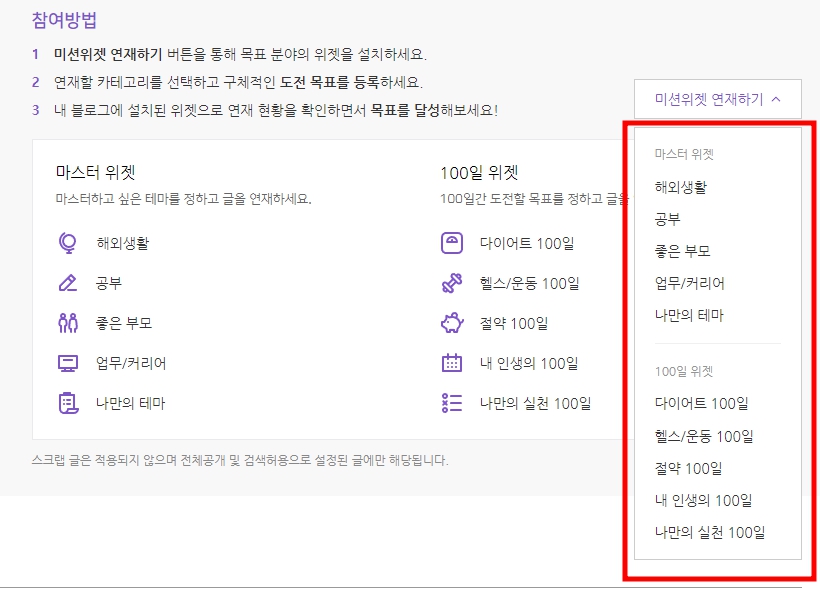Image resolution: width=820 pixels, height=589 pixels.
Task: Select the dumbbell icon beside 헬스/운동 100일
Action: (454, 282)
